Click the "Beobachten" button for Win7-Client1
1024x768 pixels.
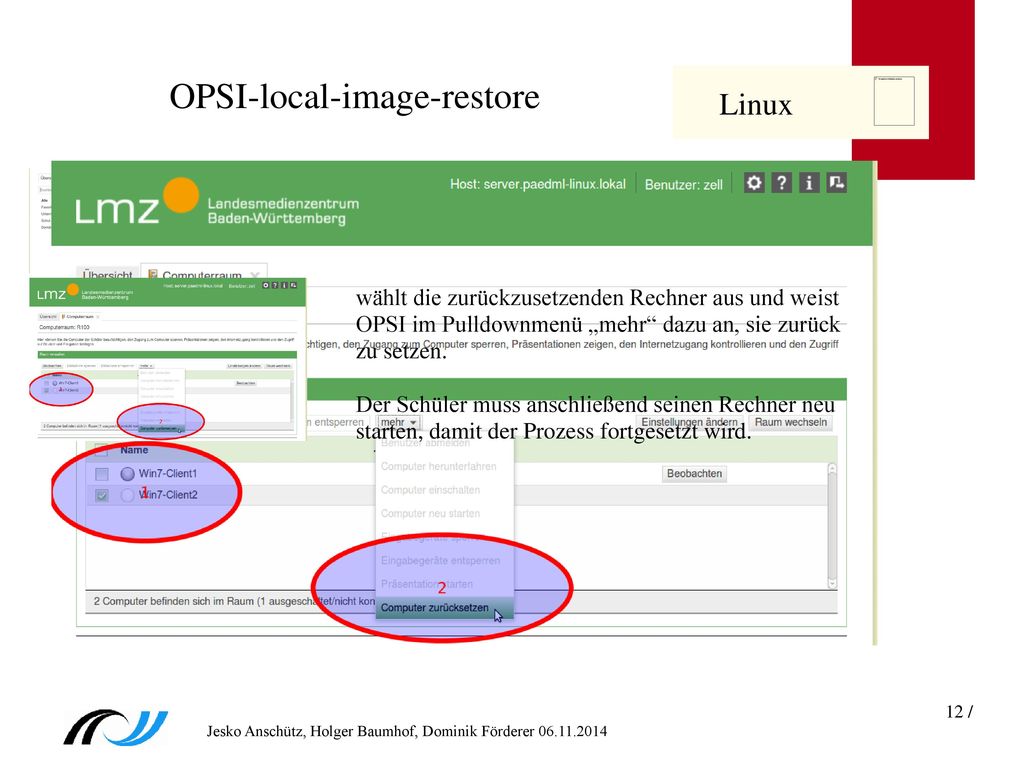694,473
